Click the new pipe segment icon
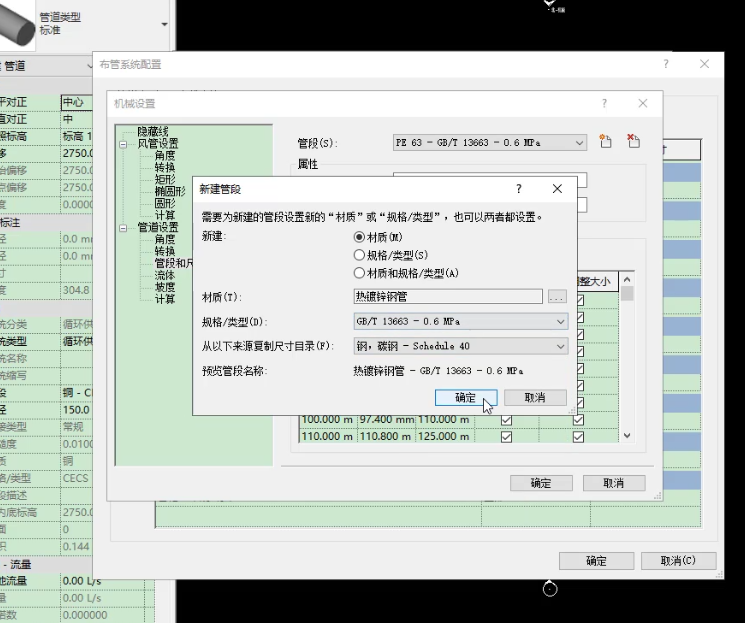The width and height of the screenshot is (745, 623). pos(605,141)
